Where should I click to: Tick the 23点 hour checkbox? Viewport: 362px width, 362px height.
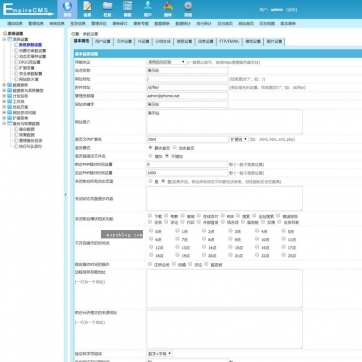[284, 255]
